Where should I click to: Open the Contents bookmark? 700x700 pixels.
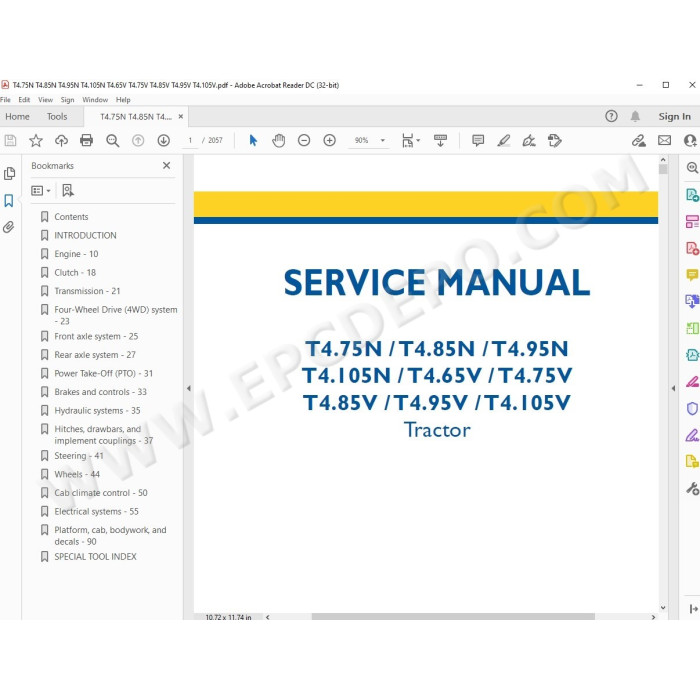[71, 217]
